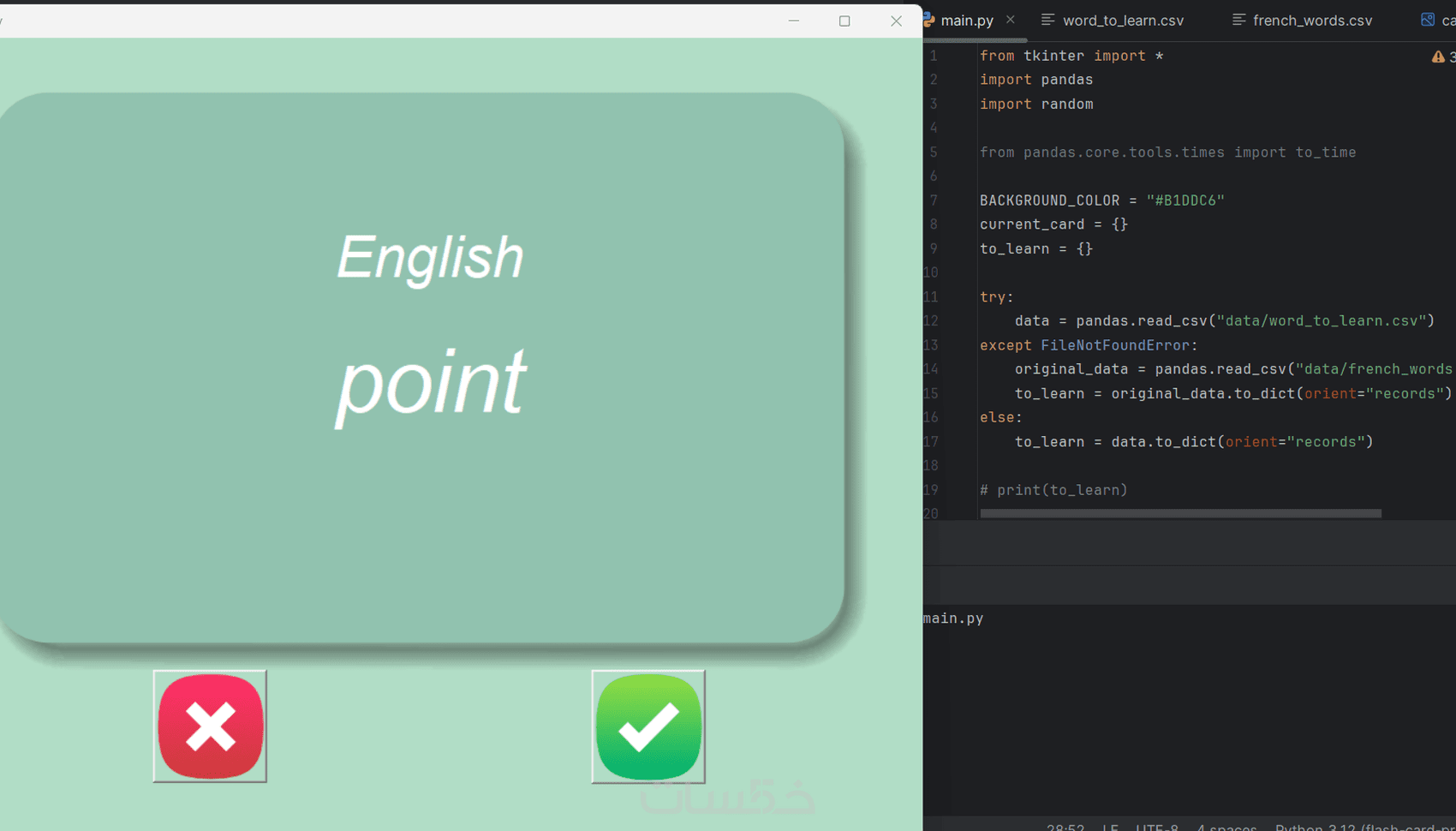Click the file icon on word_to_learn.csv tab
Image resolution: width=1456 pixels, height=831 pixels.
pyautogui.click(x=1047, y=20)
